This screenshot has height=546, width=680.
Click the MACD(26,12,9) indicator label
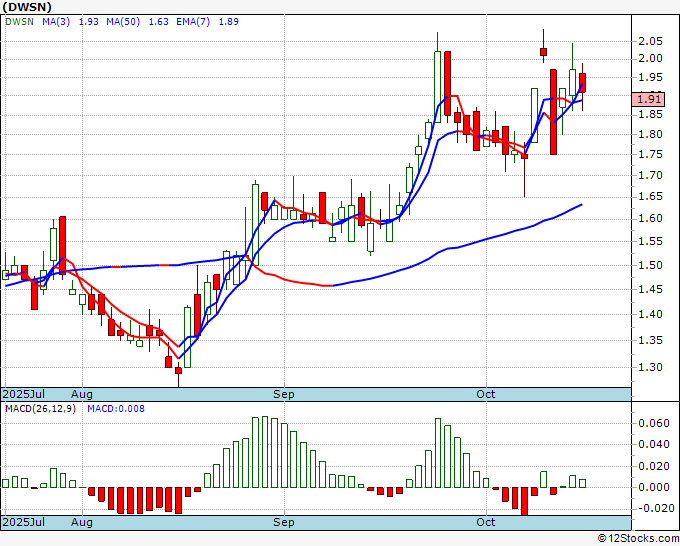tap(40, 409)
